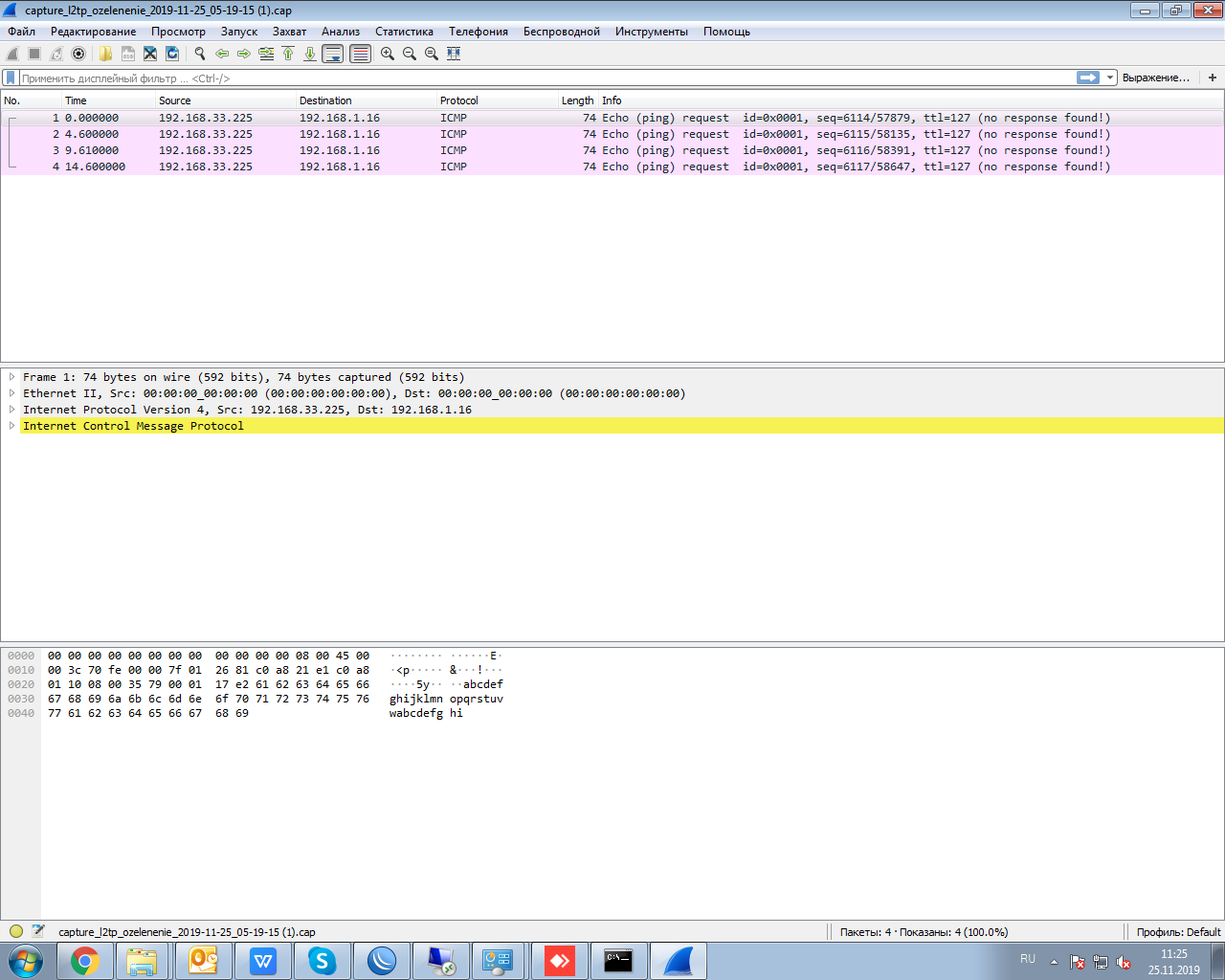Screen dimensions: 1225x980
Task: Click the display filter bookmark icon
Action: [x=11, y=78]
